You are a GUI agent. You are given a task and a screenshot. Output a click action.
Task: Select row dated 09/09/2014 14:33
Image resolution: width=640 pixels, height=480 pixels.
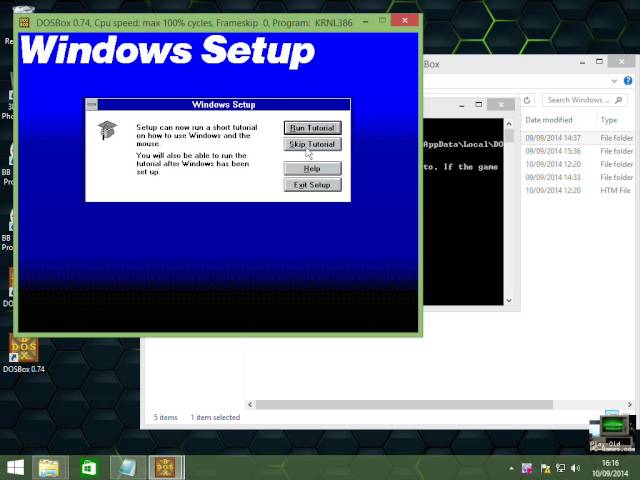579,177
